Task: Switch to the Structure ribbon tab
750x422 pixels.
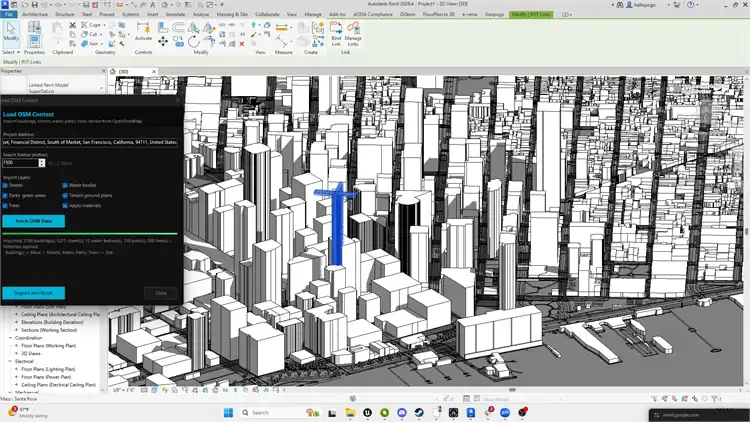Action: pos(65,14)
